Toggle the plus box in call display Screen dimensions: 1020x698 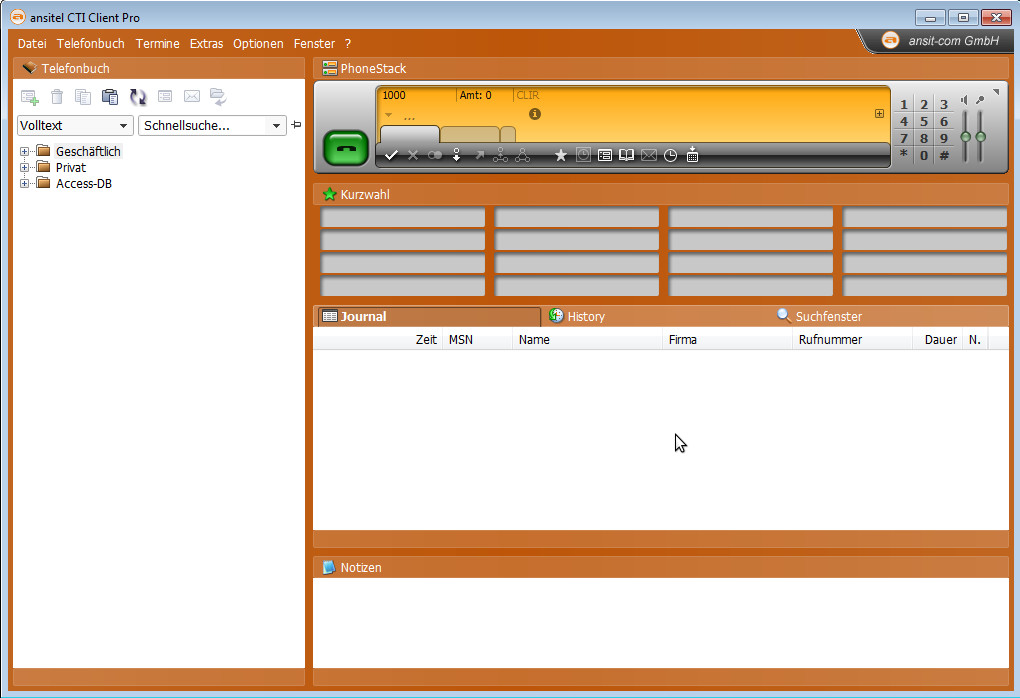(879, 114)
